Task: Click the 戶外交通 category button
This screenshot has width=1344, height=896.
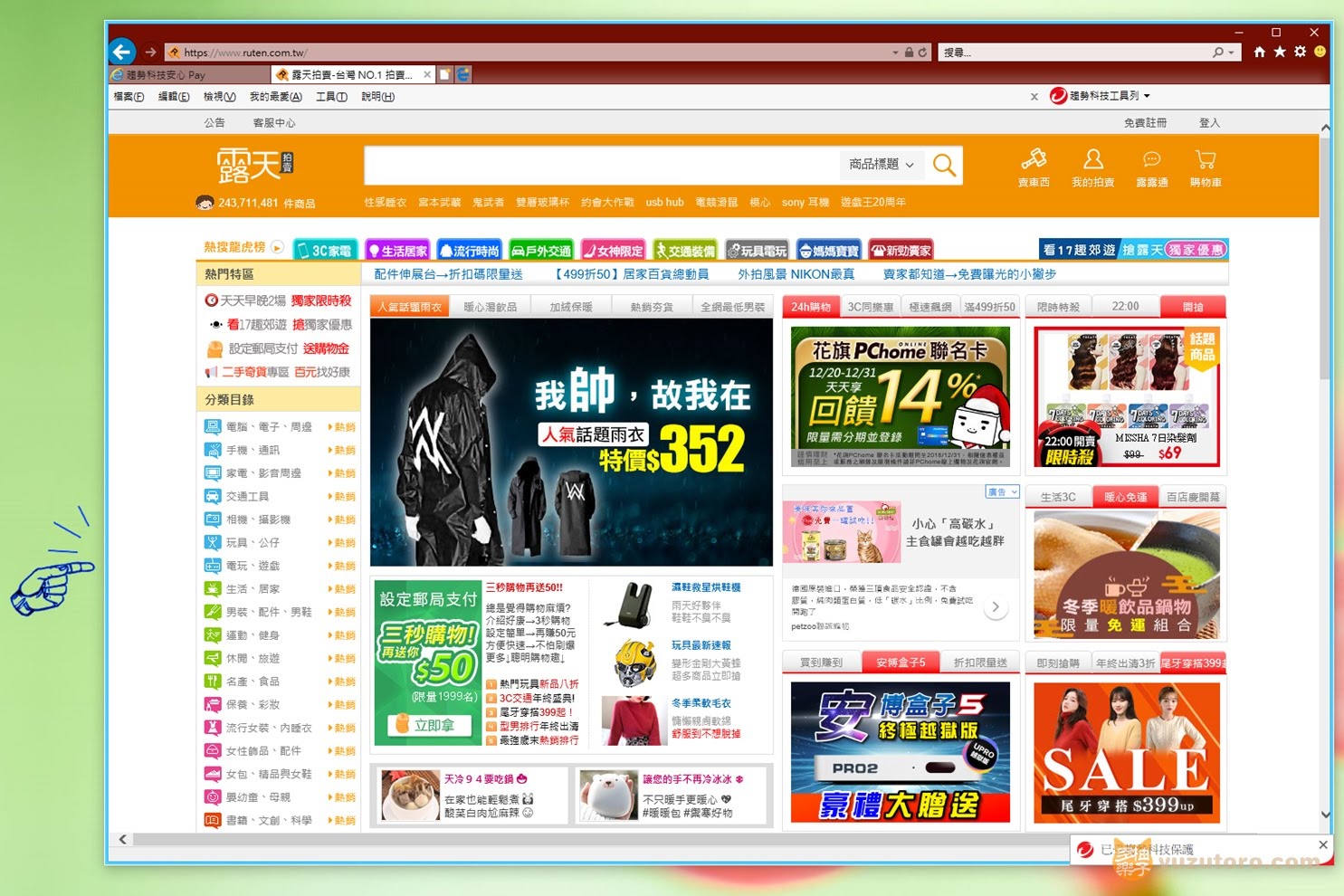Action: 541,251
